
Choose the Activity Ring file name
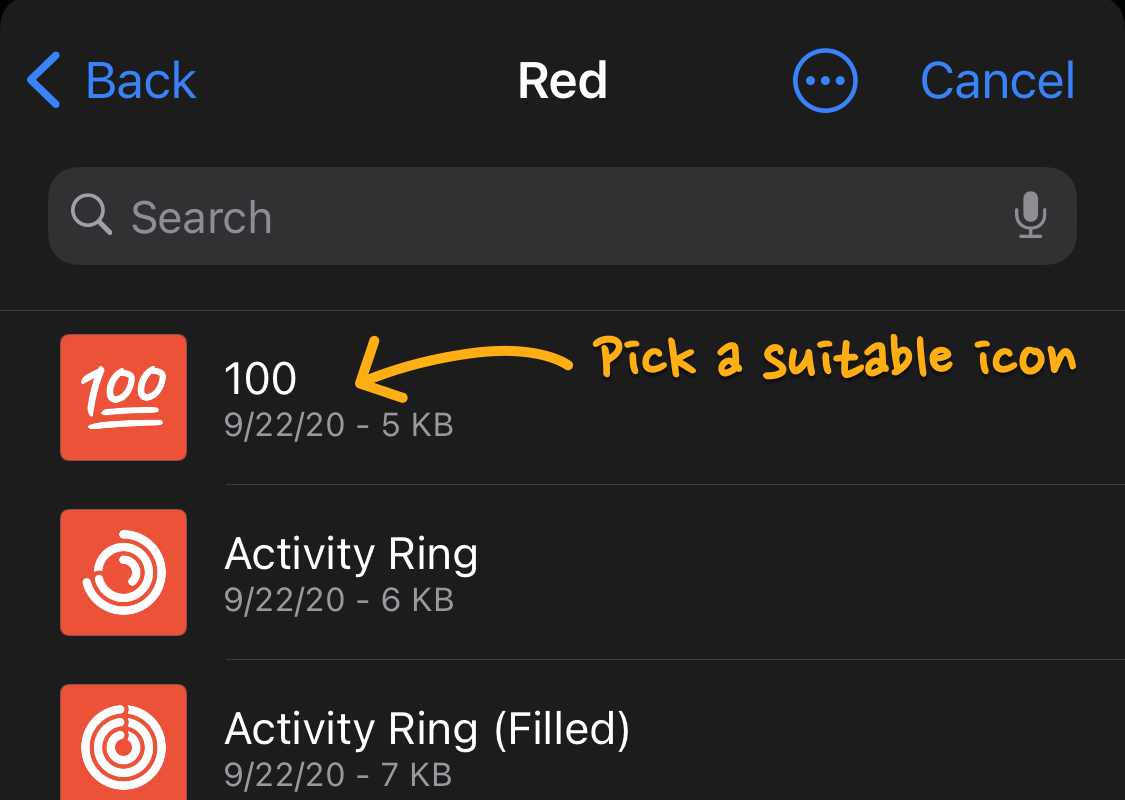[351, 554]
